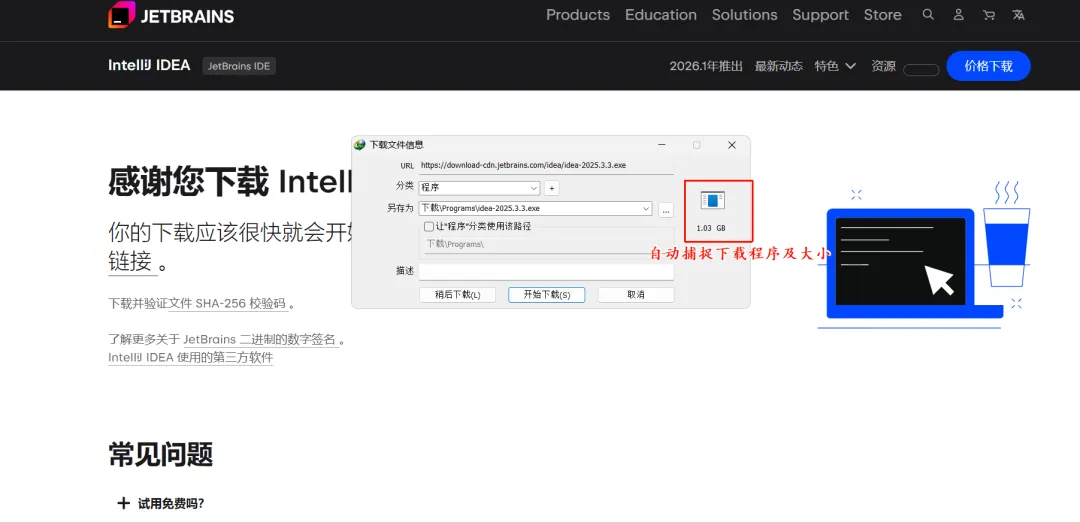Open the shopping cart icon
Viewport: 1080px width, 522px height.
(x=988, y=14)
